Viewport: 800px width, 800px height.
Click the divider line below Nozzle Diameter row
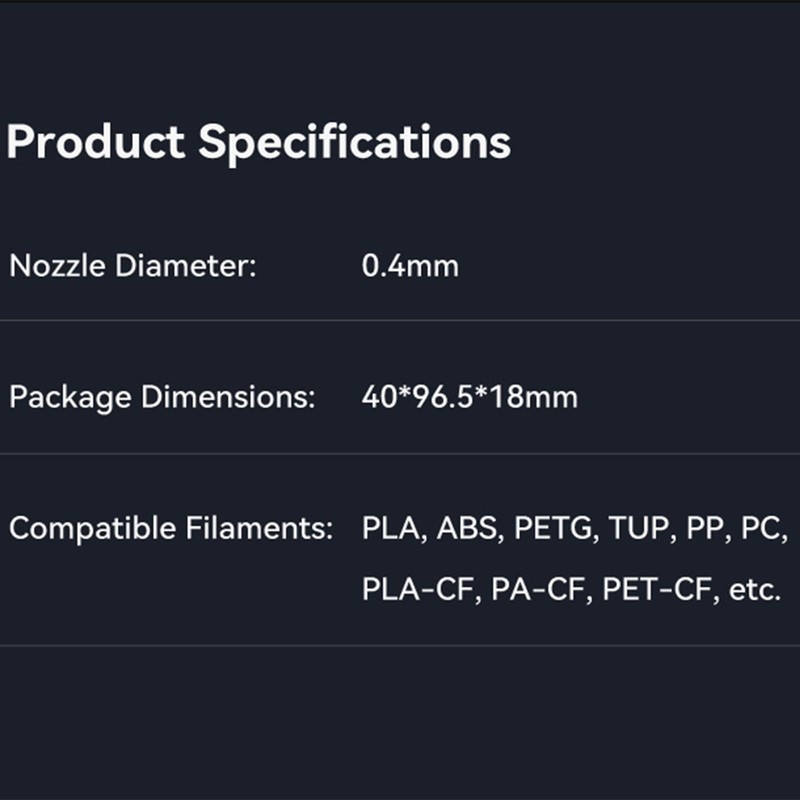(x=400, y=321)
